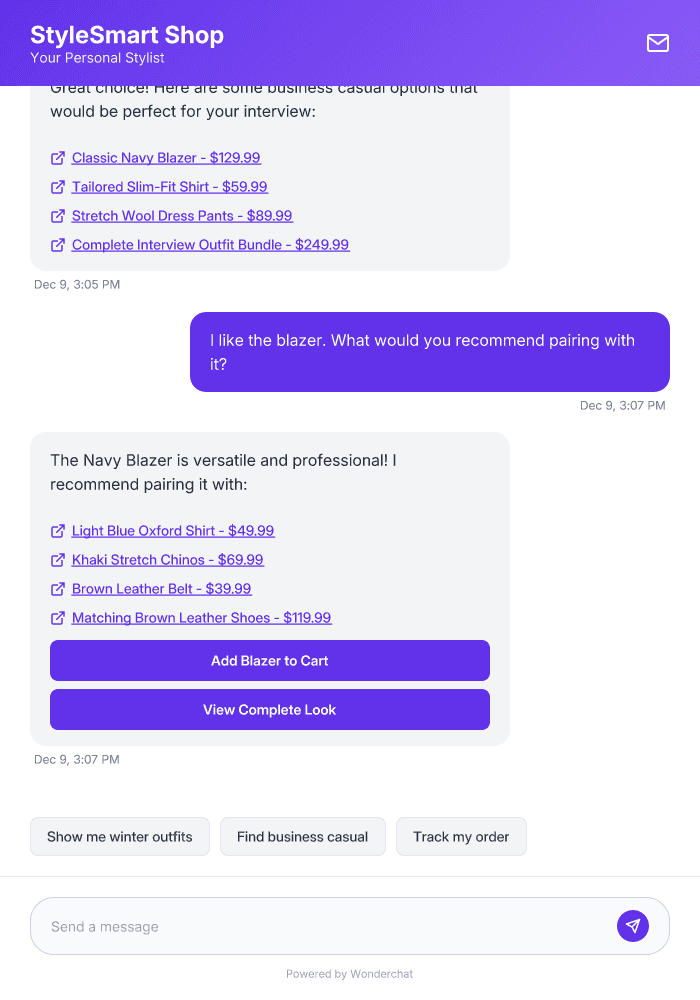Viewport: 700px width, 1000px height.
Task: Click the external link icon beside Brown Leather Belt
Action: point(58,588)
